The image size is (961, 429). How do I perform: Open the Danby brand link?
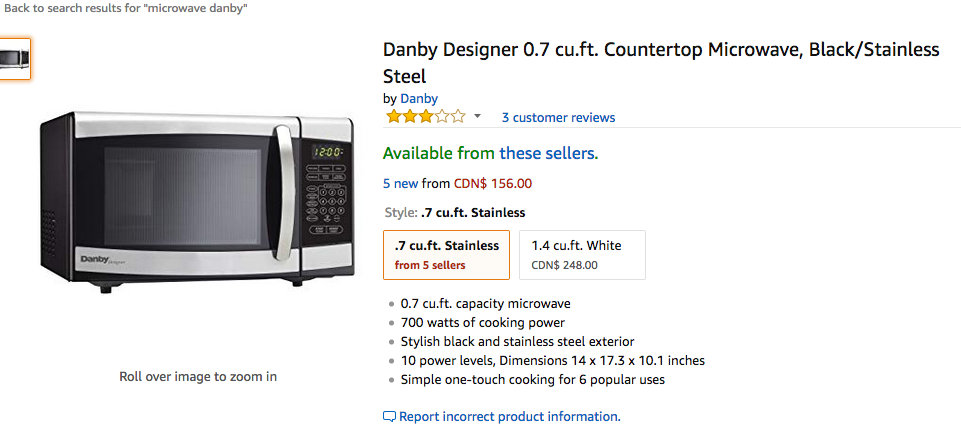point(419,98)
